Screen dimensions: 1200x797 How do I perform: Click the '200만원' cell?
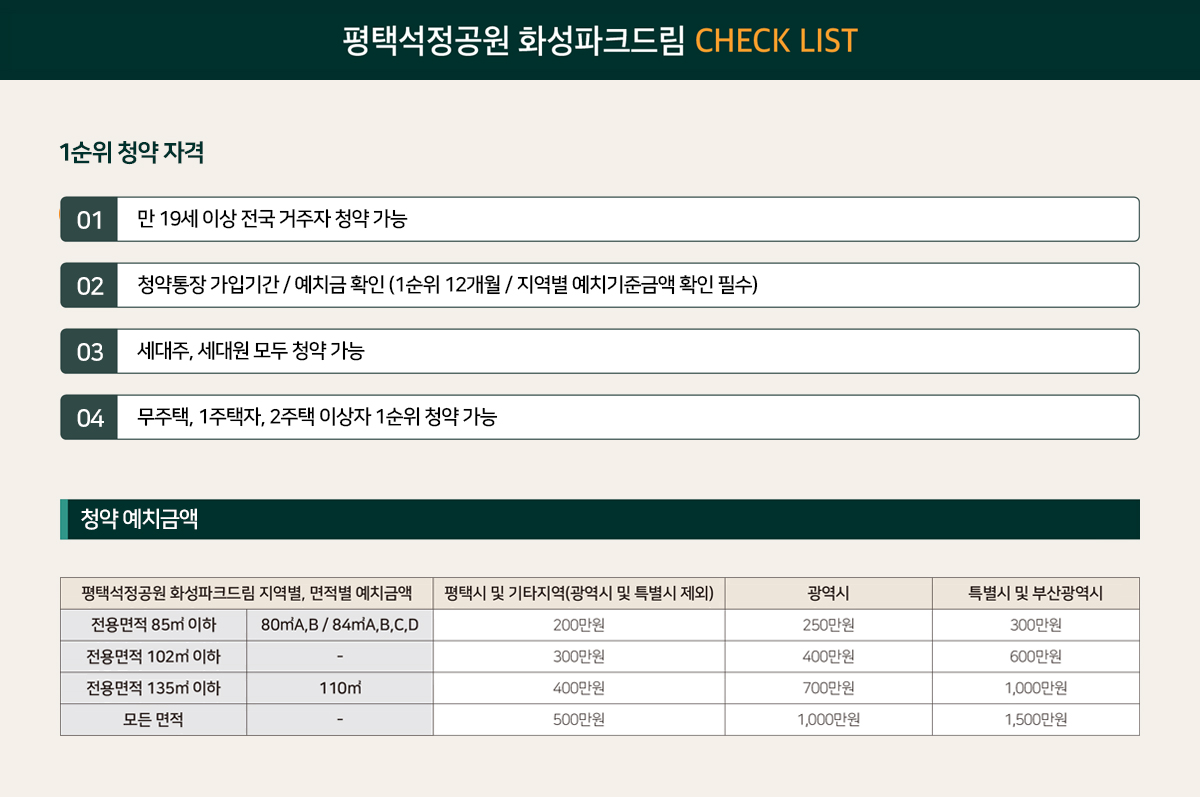(579, 625)
